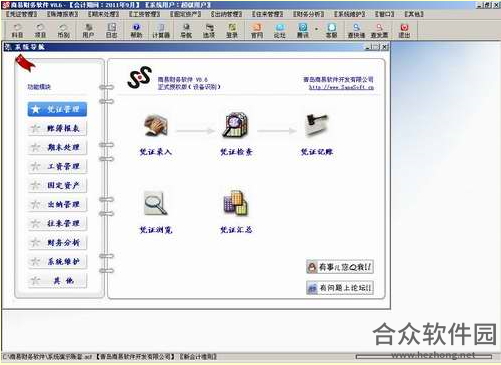The height and width of the screenshot is (365, 501).
Task: Click the 帮助 help toolbar icon
Action: coord(136,31)
